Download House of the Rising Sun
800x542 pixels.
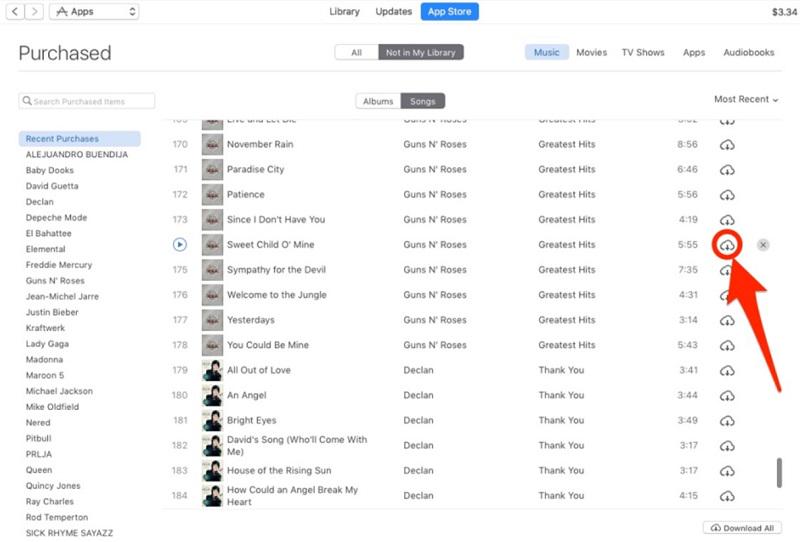(x=727, y=471)
